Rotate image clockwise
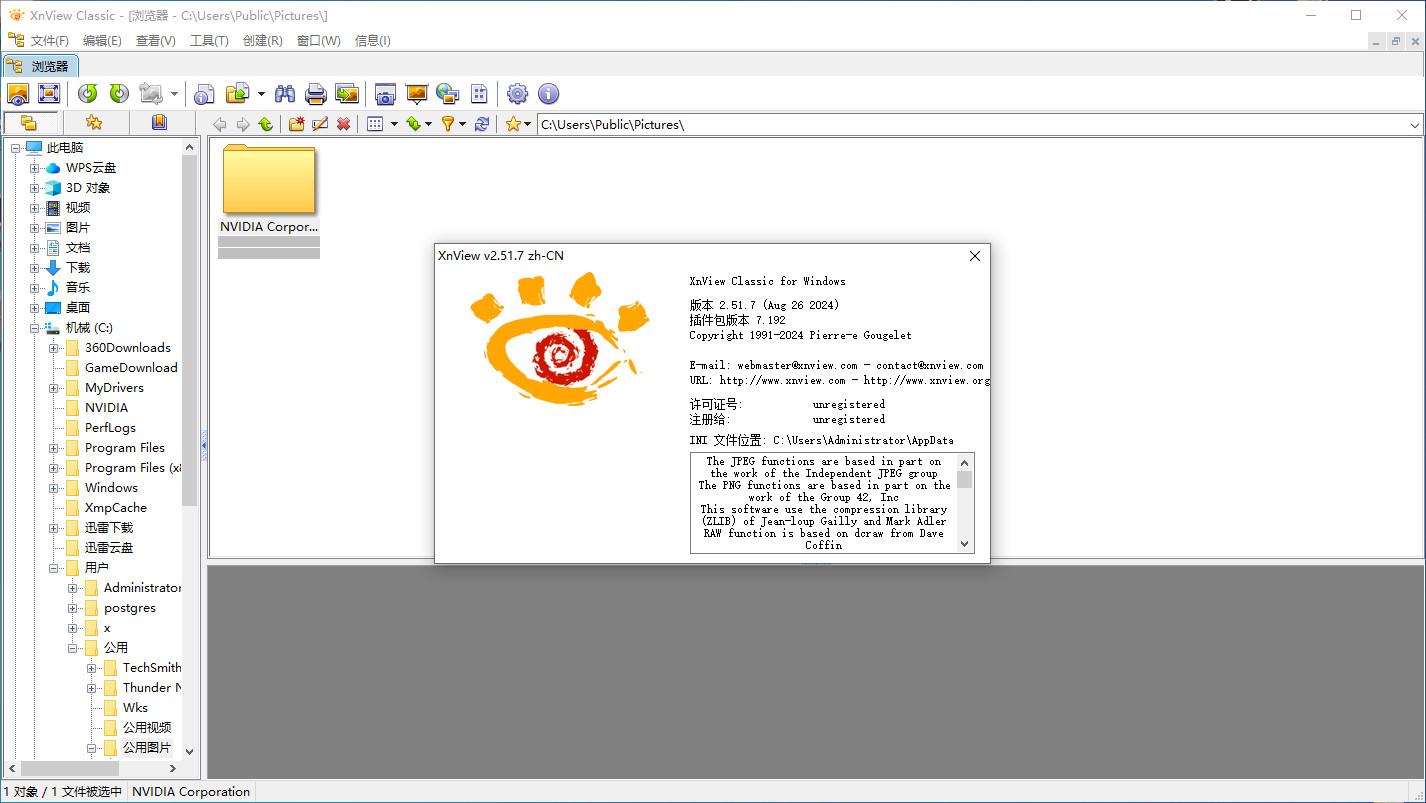1426x803 pixels. (x=119, y=94)
